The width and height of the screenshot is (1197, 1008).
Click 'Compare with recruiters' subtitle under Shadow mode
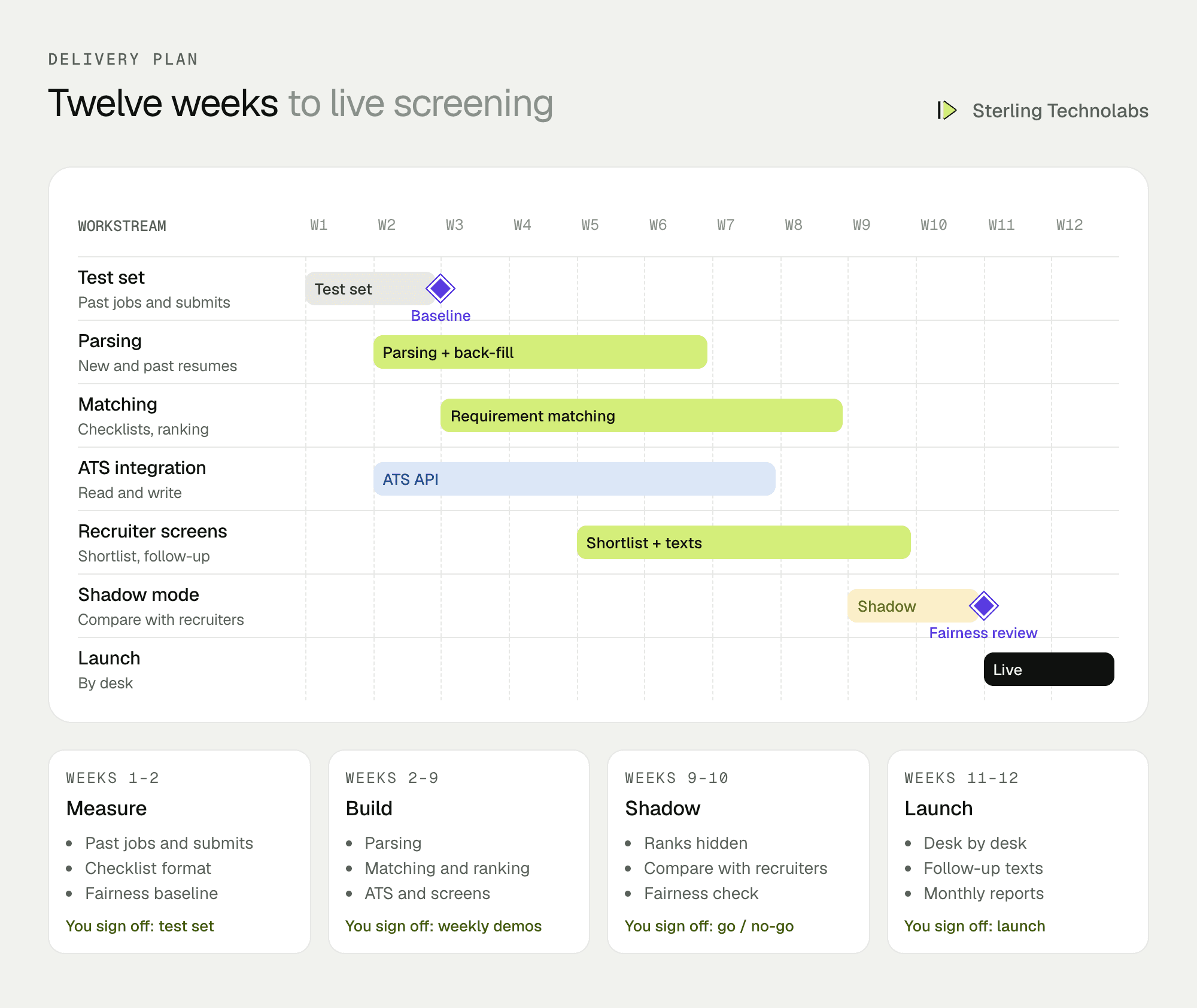[161, 620]
